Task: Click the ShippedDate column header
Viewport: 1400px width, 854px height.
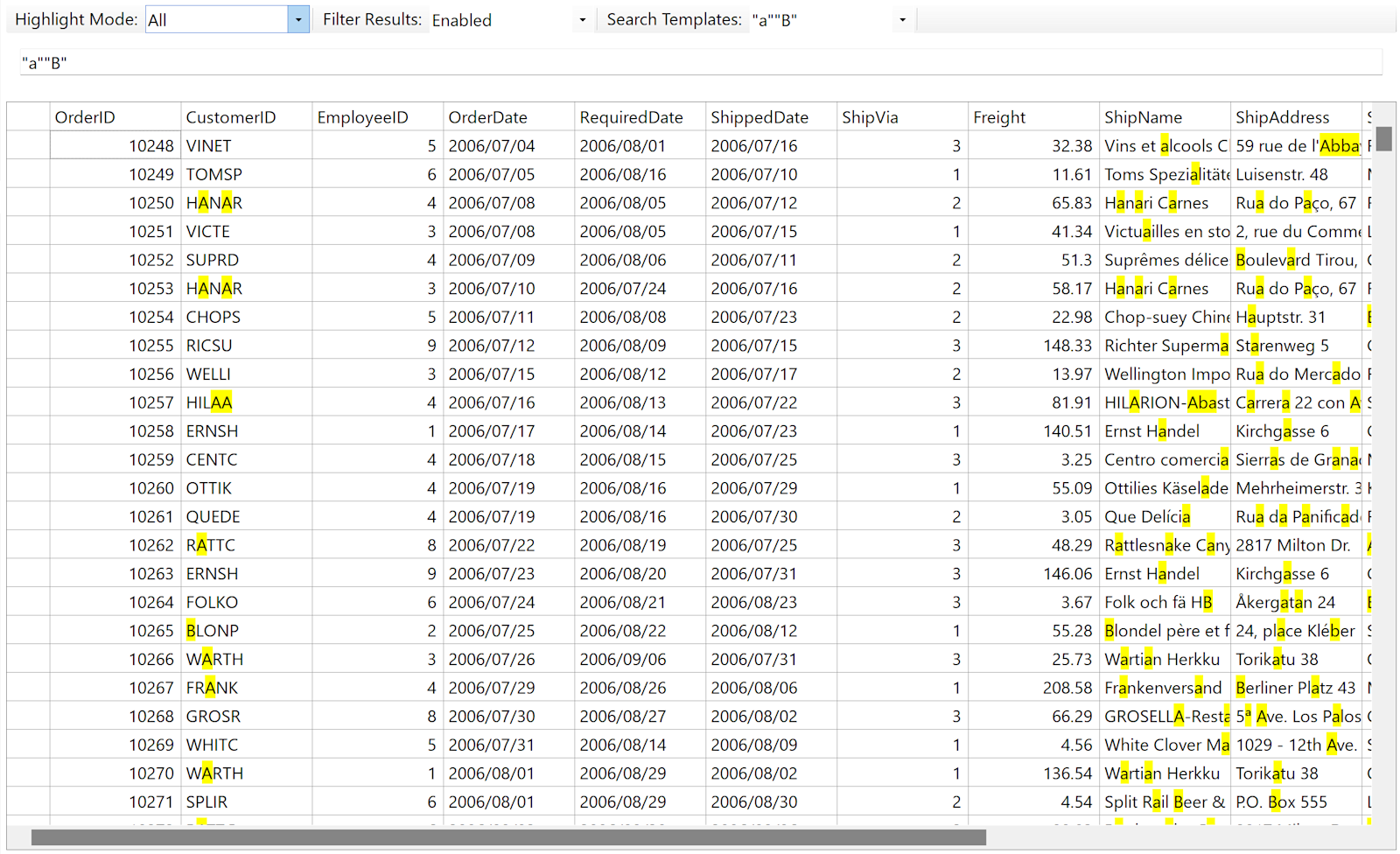Action: pyautogui.click(x=772, y=117)
